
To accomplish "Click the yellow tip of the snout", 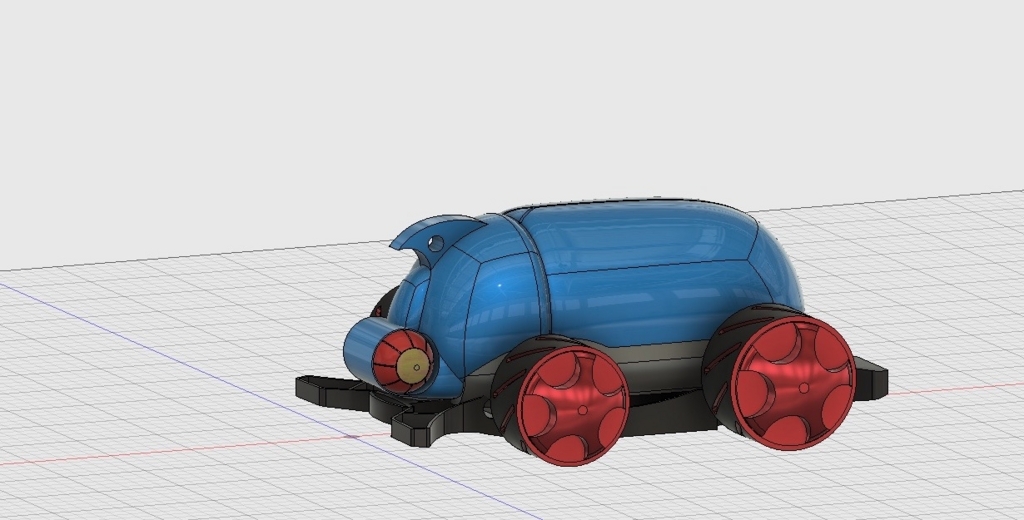I will point(413,366).
